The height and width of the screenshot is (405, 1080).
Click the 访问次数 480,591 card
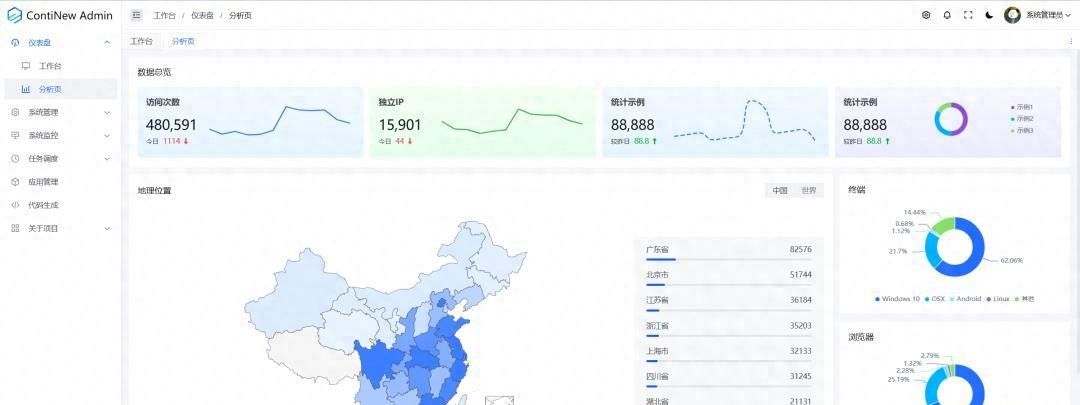click(x=250, y=122)
